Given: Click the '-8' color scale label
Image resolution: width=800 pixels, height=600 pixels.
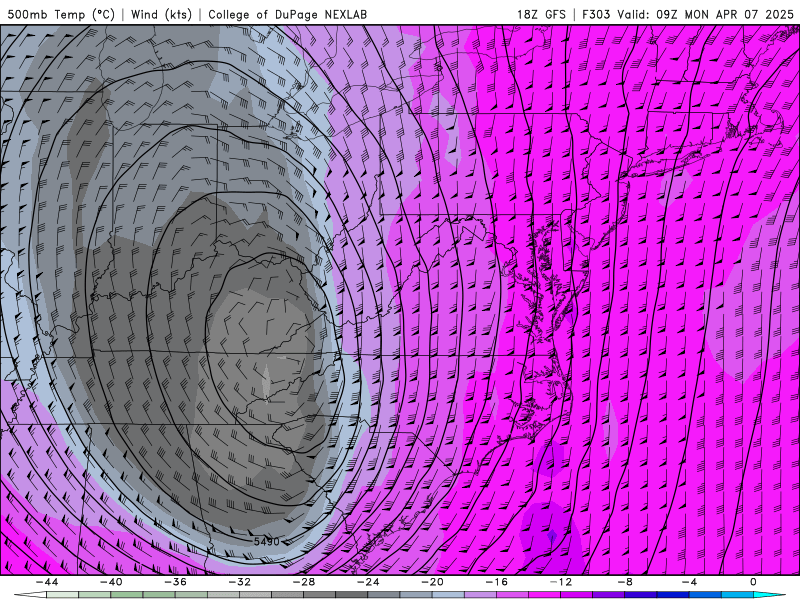Looking at the screenshot, I should (625, 582).
